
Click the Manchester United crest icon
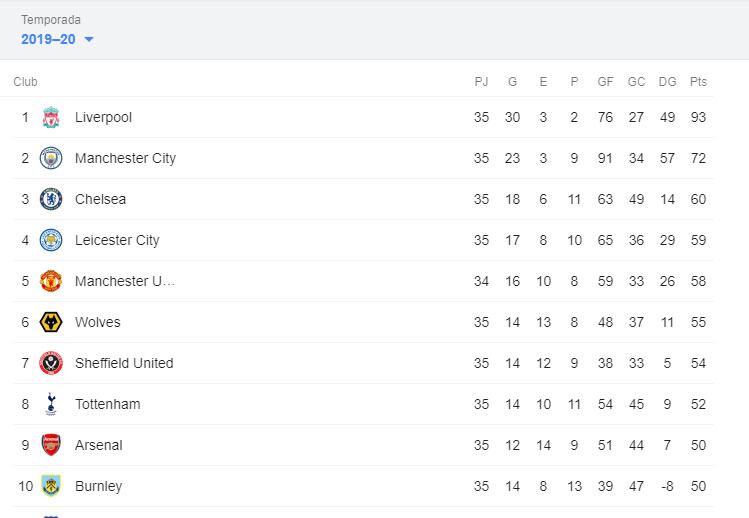pos(51,281)
